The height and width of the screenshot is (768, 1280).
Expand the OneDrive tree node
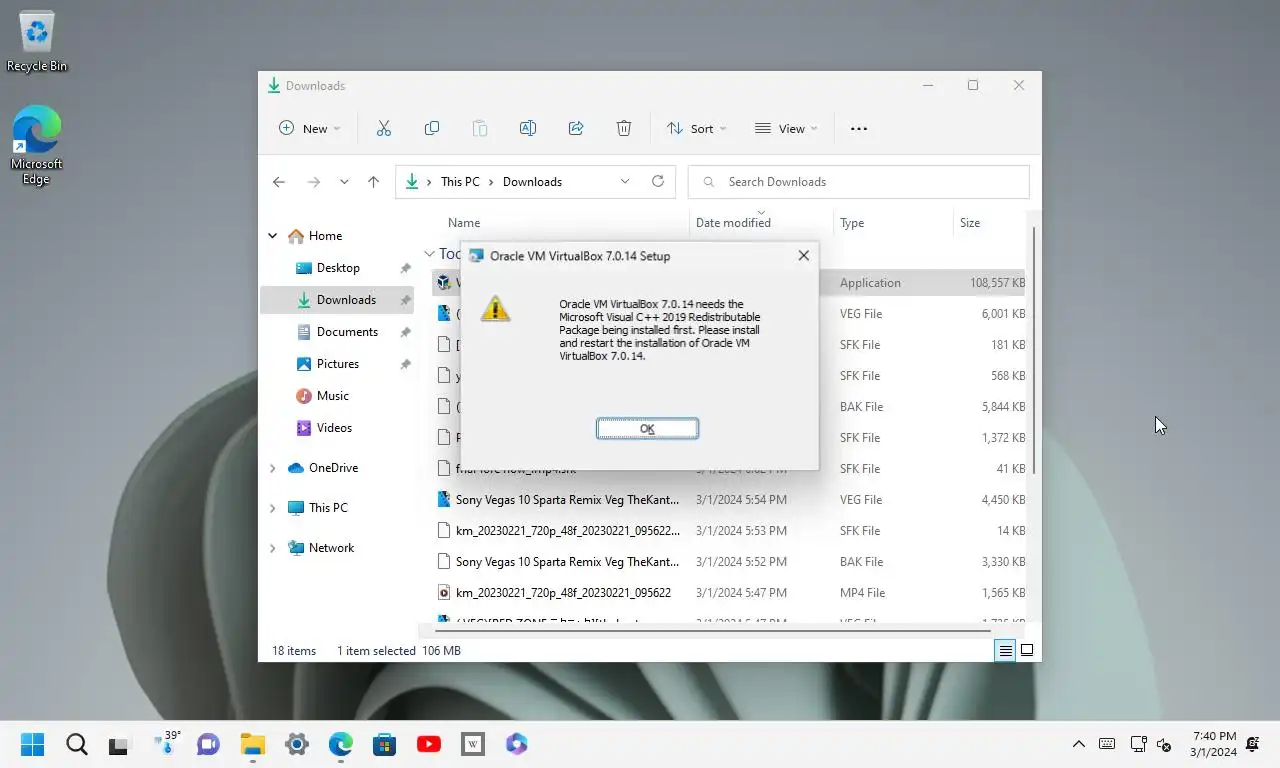click(272, 468)
